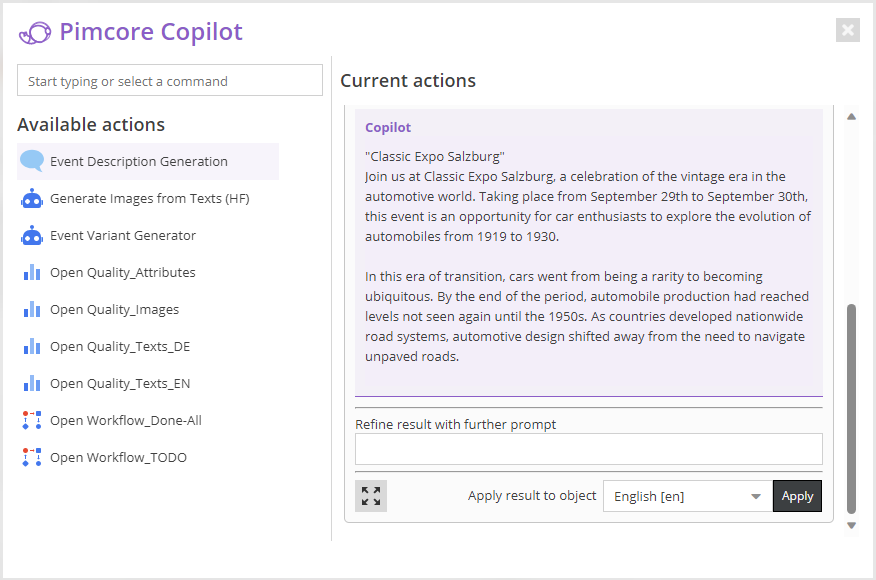
Task: Click the bar chart icon for Open Quality_Images
Action: pyautogui.click(x=32, y=309)
